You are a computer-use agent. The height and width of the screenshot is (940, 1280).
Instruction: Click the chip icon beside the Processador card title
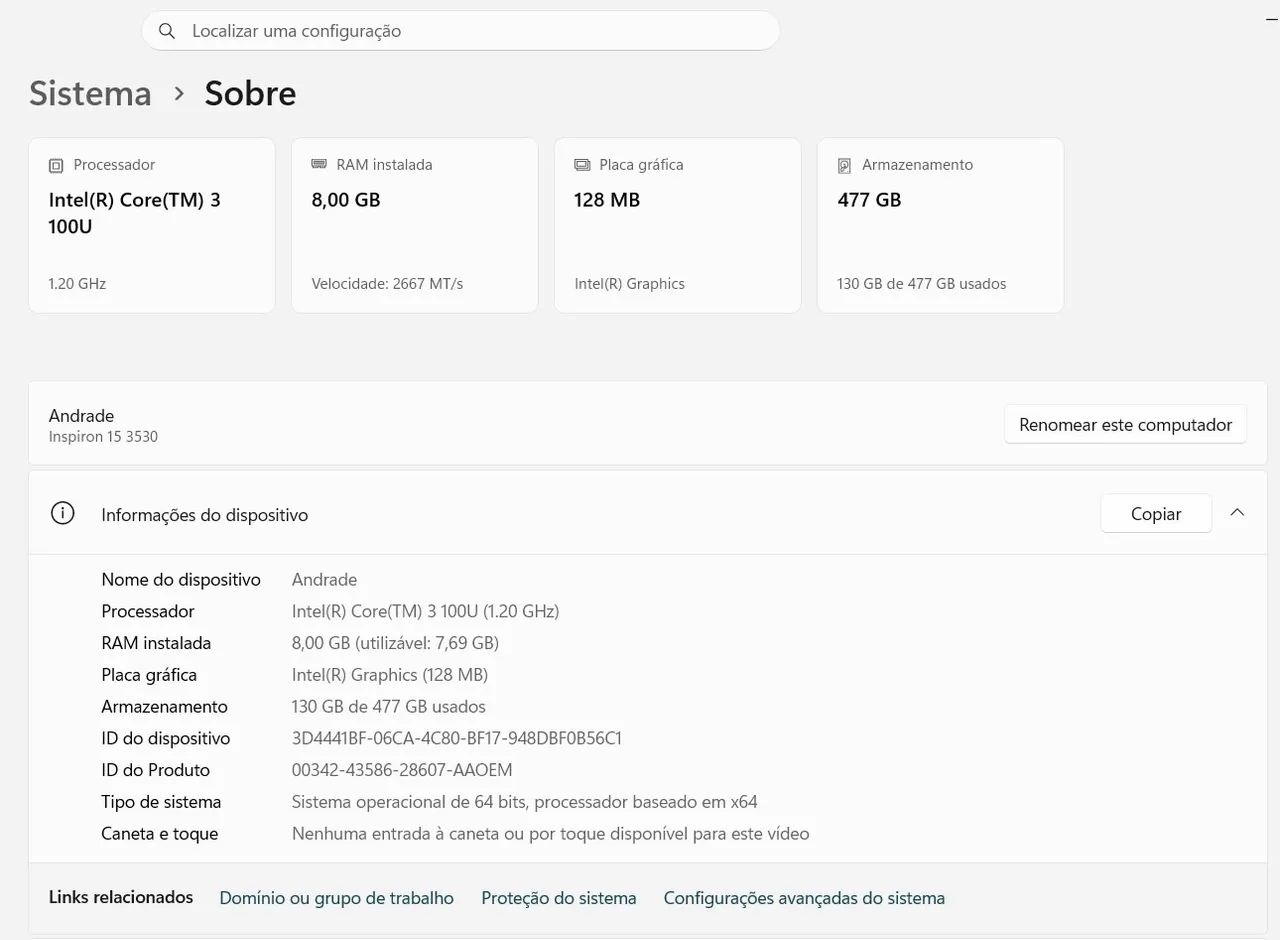pyautogui.click(x=56, y=165)
